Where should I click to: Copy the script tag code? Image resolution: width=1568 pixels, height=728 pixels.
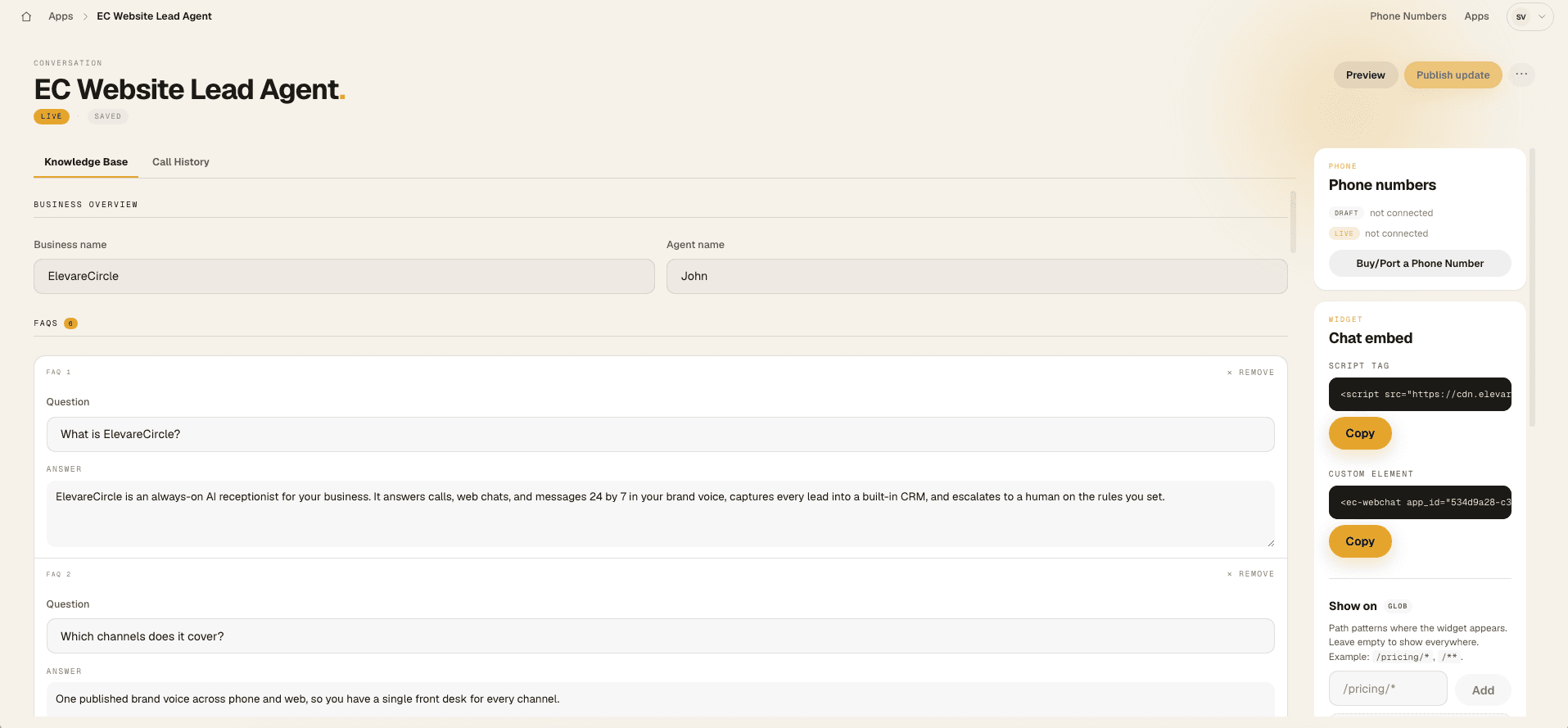(1359, 433)
